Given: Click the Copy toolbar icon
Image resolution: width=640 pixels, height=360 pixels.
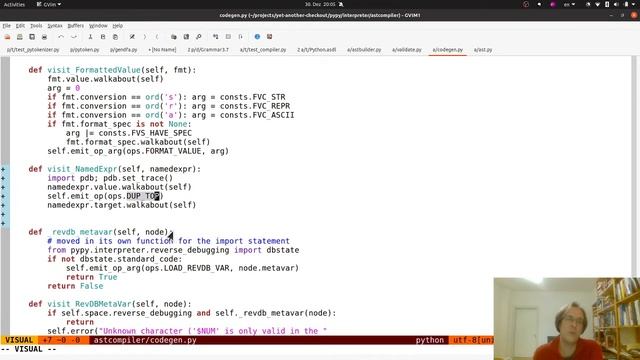Looking at the screenshot, I should coord(103,37).
